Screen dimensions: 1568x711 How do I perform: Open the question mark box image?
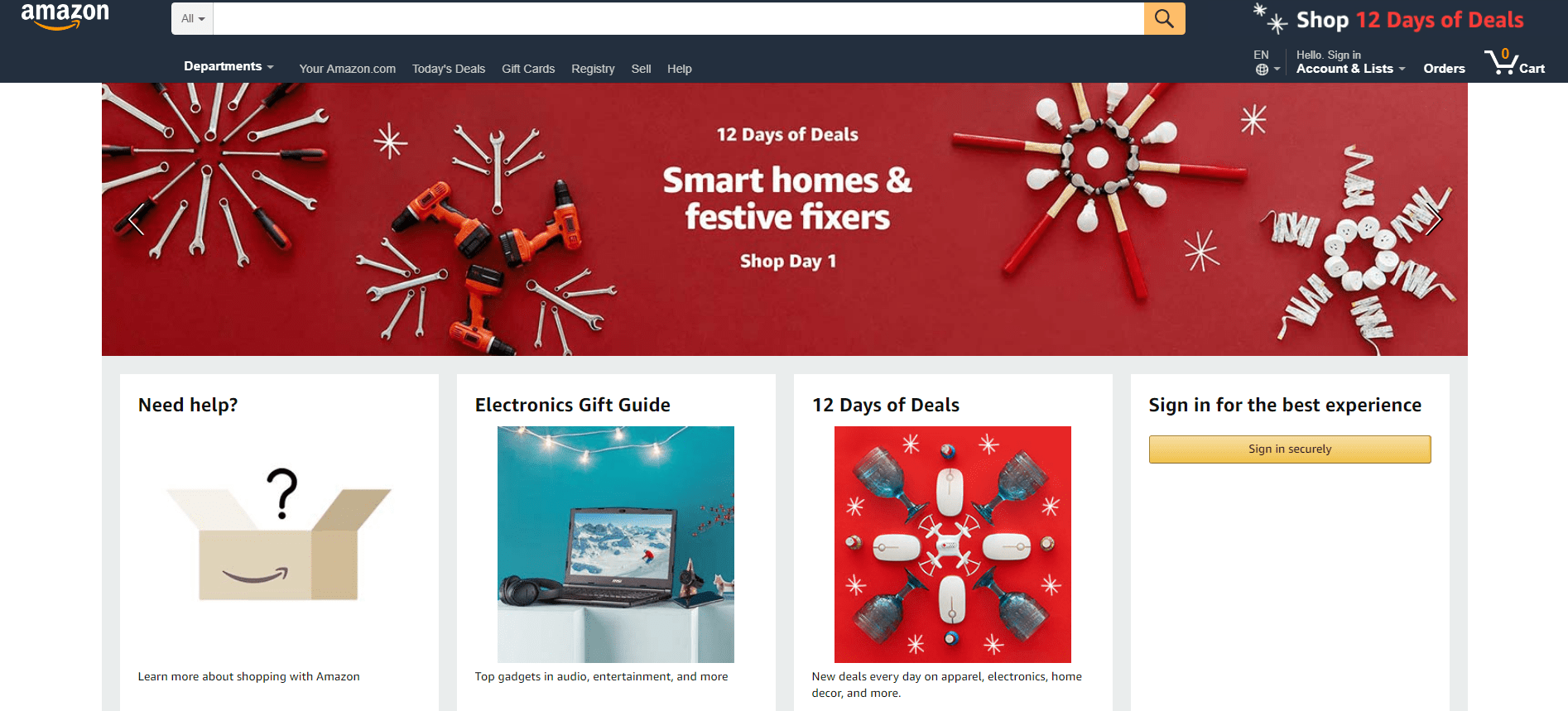click(279, 536)
